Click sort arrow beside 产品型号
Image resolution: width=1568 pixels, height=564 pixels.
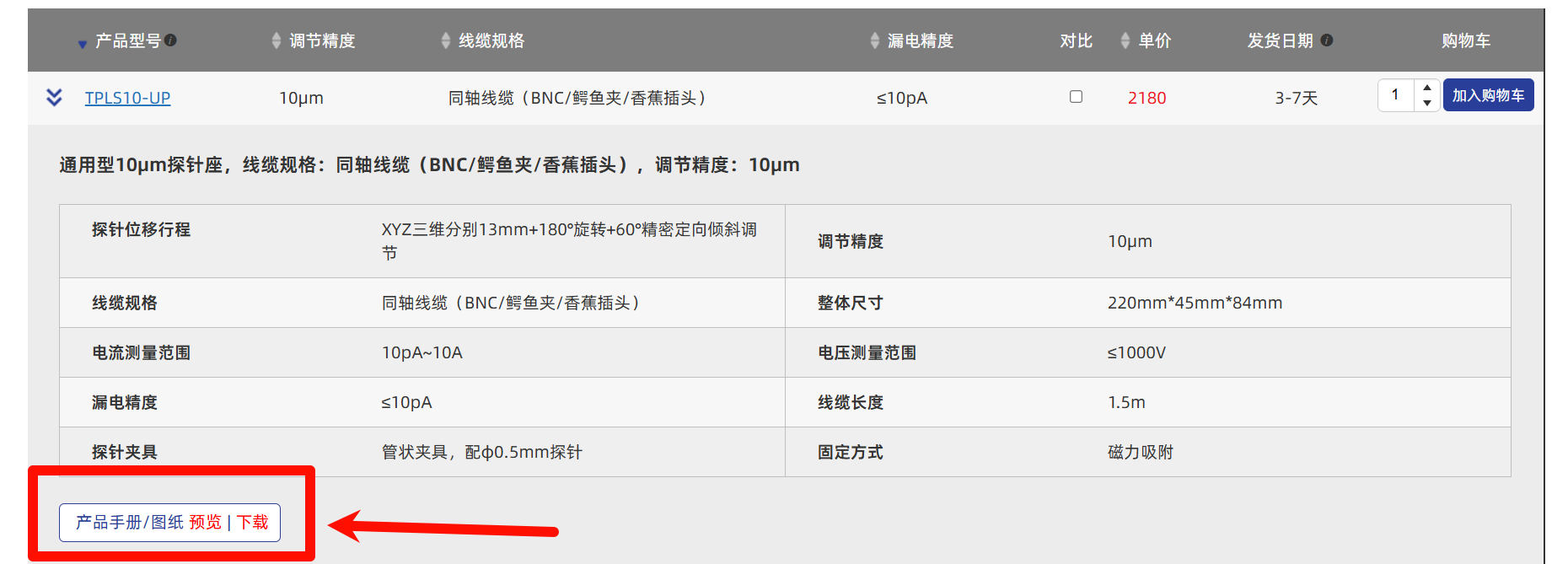[82, 44]
